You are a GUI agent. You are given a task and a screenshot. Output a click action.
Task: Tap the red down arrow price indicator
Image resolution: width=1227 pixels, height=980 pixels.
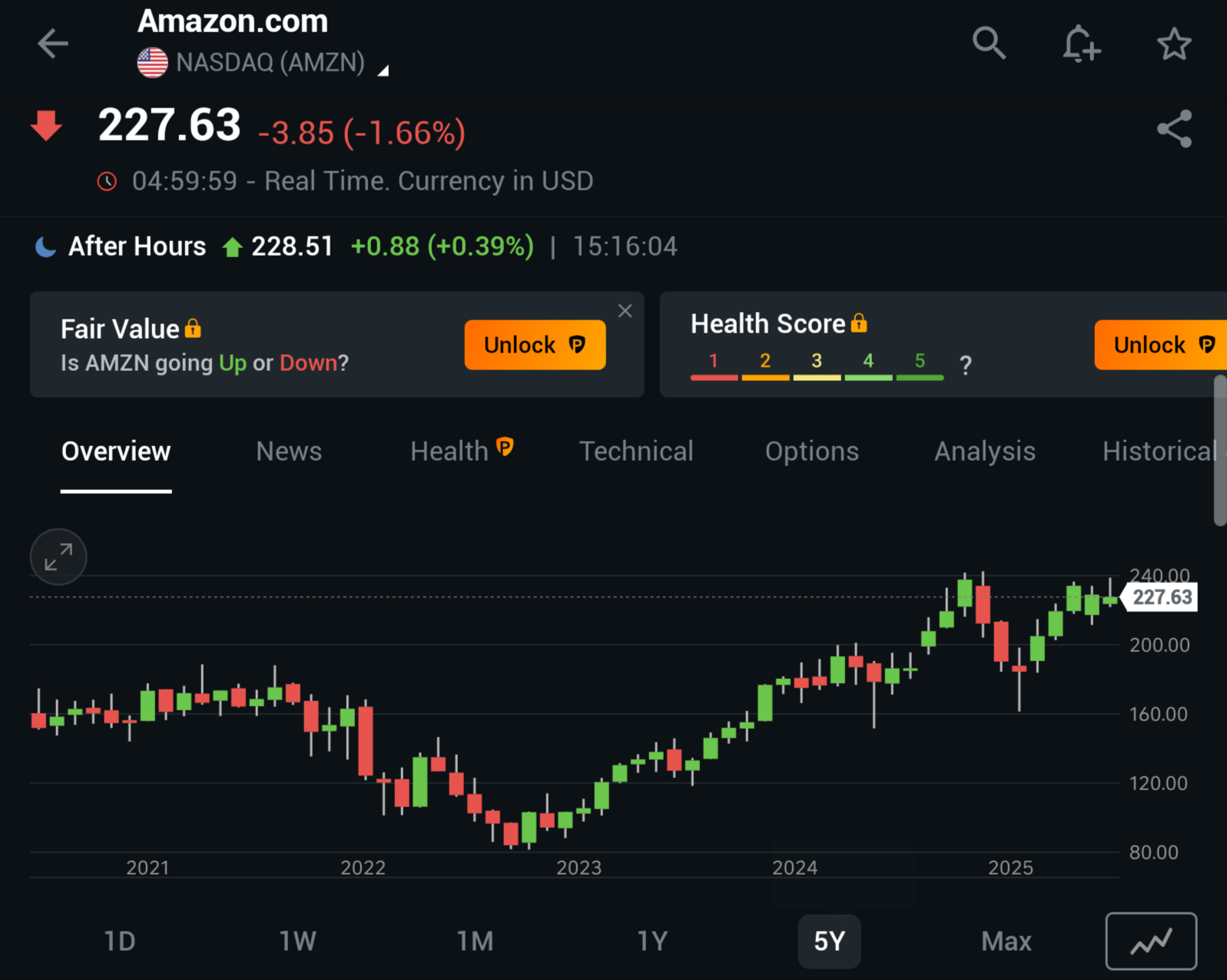tap(47, 126)
